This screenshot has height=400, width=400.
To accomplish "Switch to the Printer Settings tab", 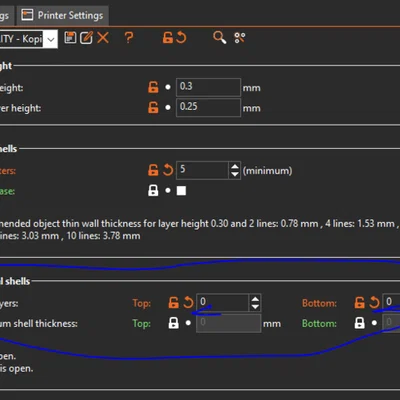I will click(62, 15).
